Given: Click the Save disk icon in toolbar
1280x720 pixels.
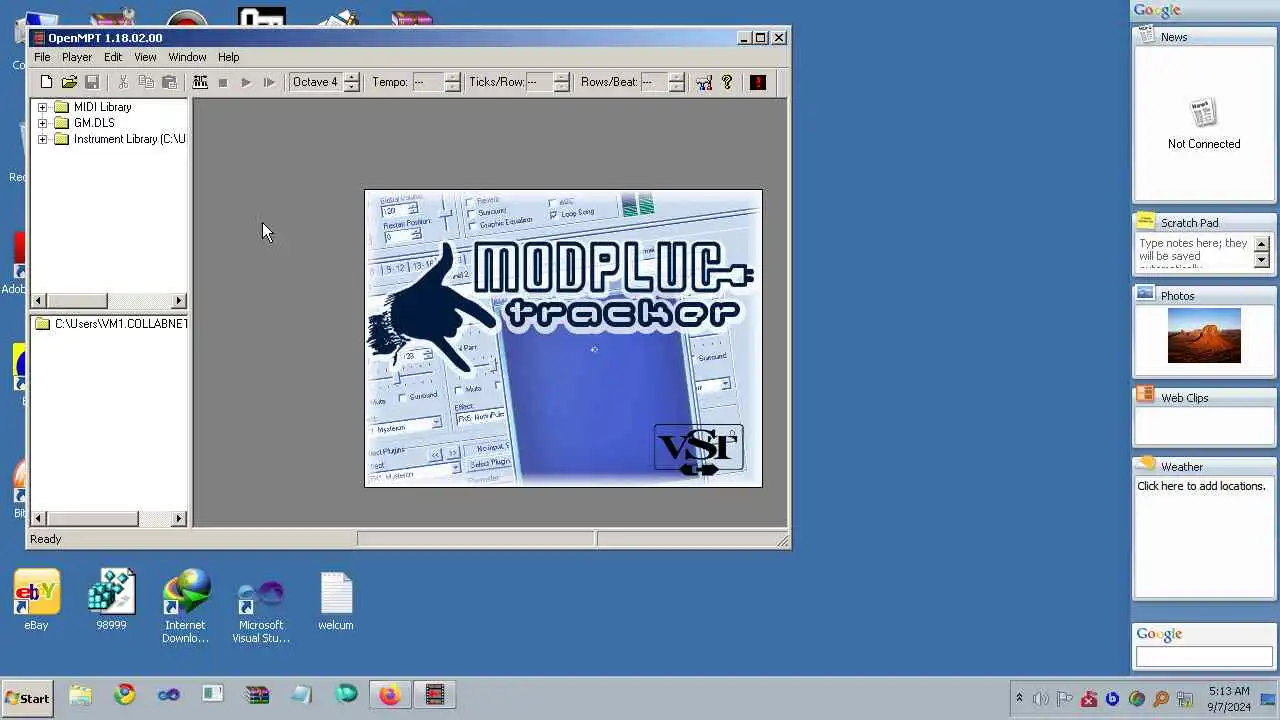Looking at the screenshot, I should (x=92, y=82).
